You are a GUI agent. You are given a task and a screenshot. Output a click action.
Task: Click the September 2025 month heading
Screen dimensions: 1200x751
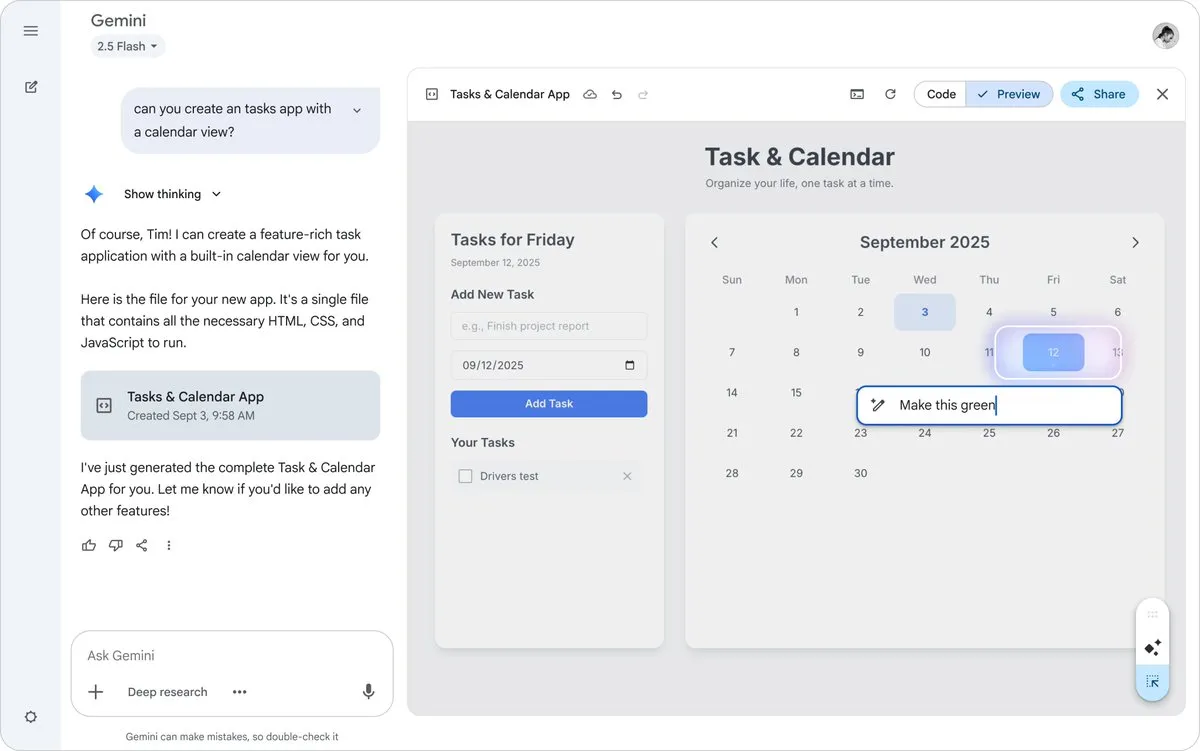click(x=925, y=242)
